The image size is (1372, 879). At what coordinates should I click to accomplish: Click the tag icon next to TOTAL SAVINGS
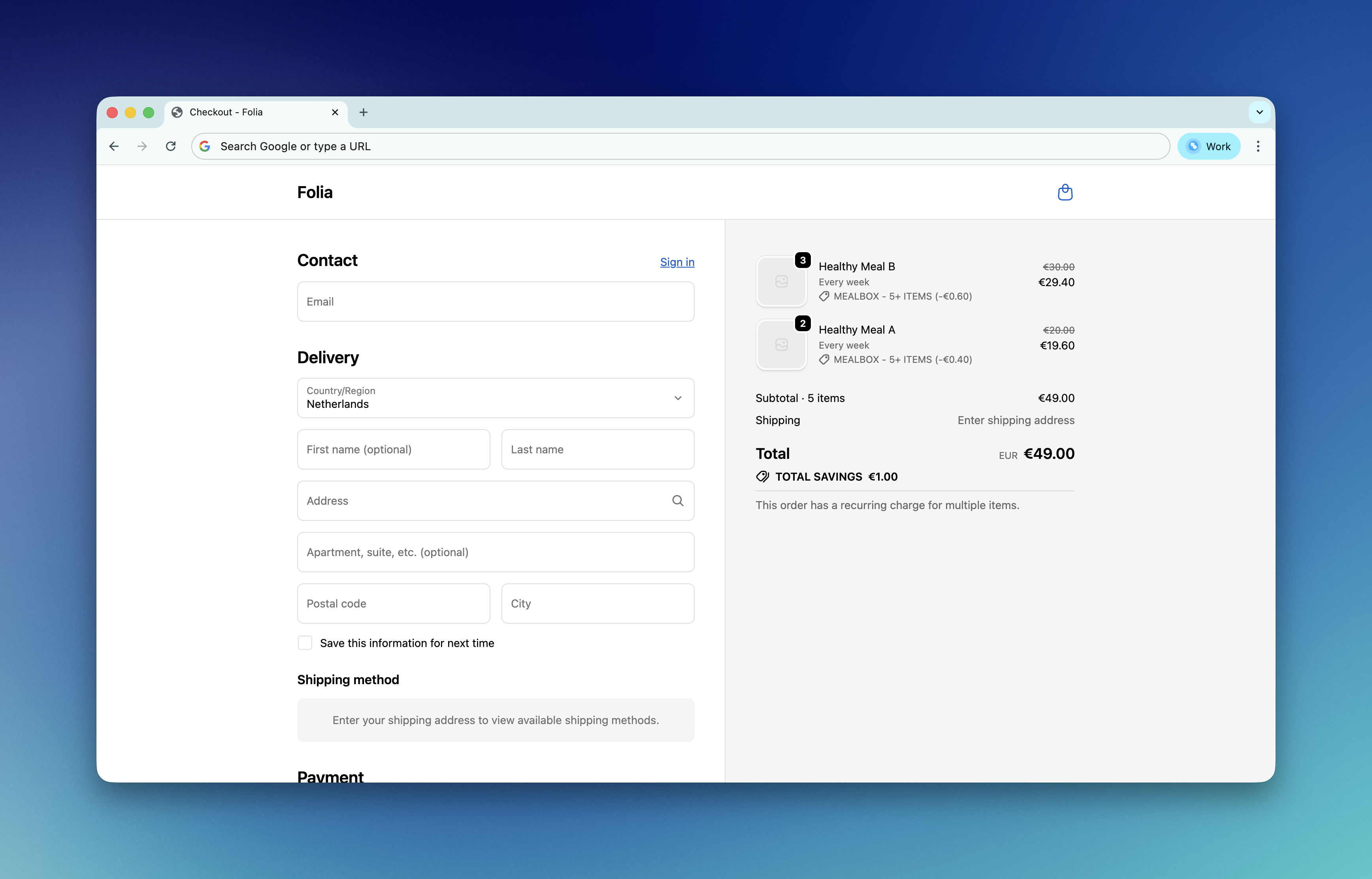(763, 477)
